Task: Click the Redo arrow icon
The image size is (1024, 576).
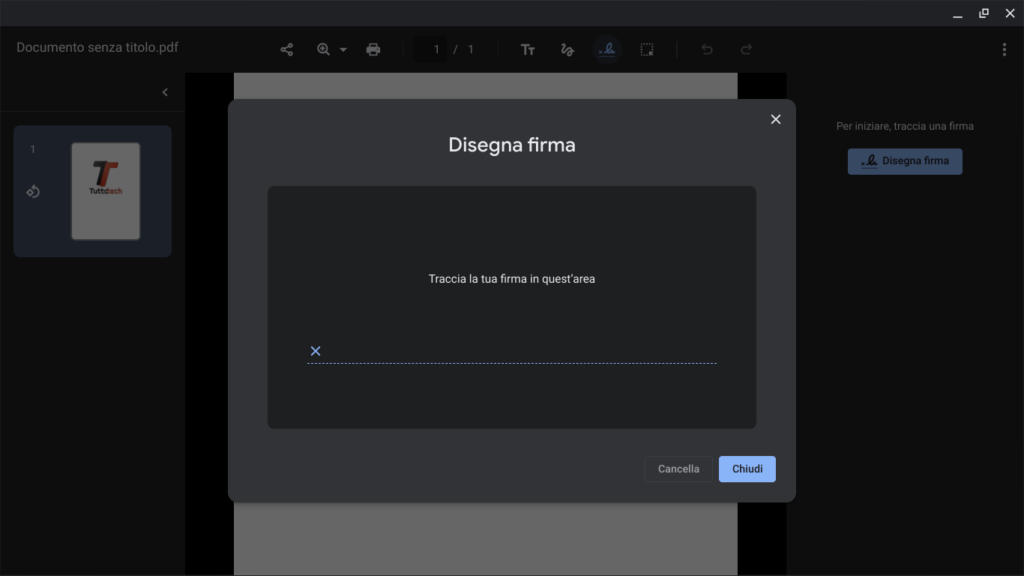Action: tap(746, 48)
